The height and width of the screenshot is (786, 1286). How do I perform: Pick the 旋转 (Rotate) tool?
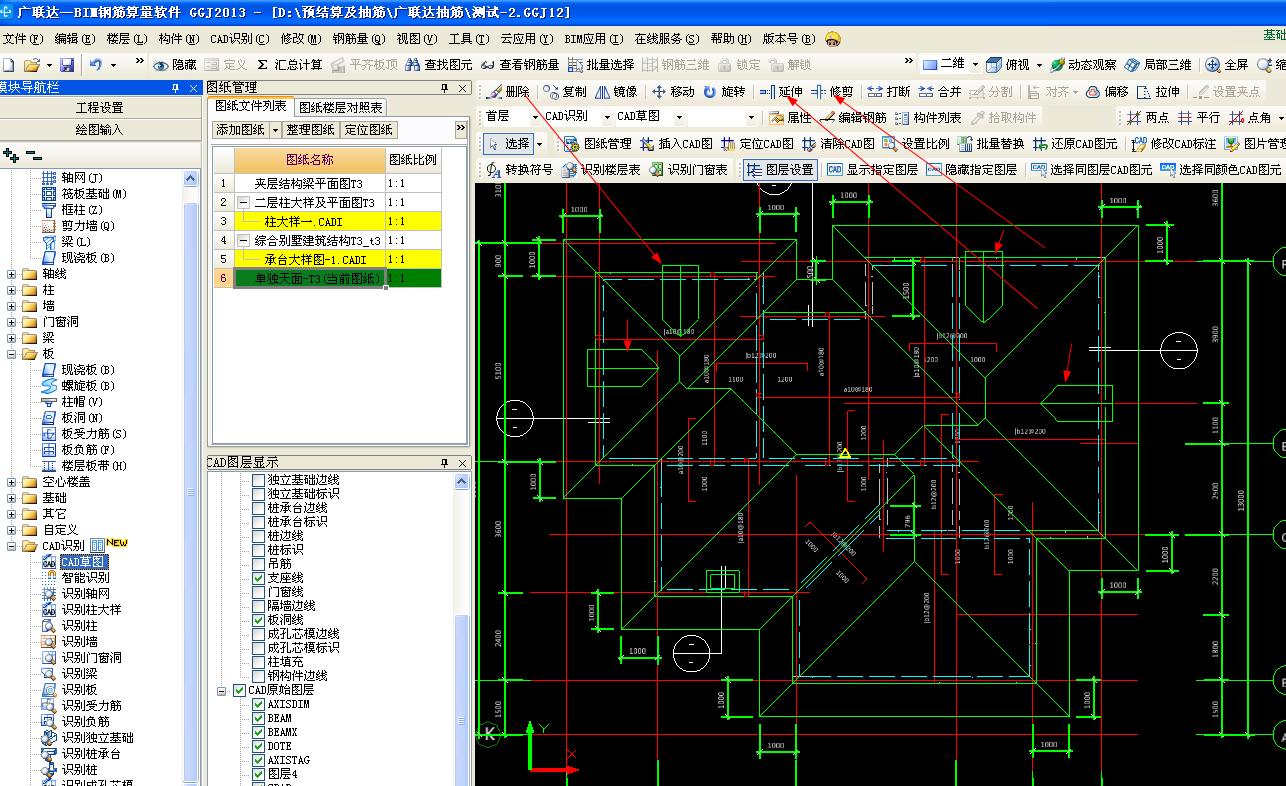(724, 91)
